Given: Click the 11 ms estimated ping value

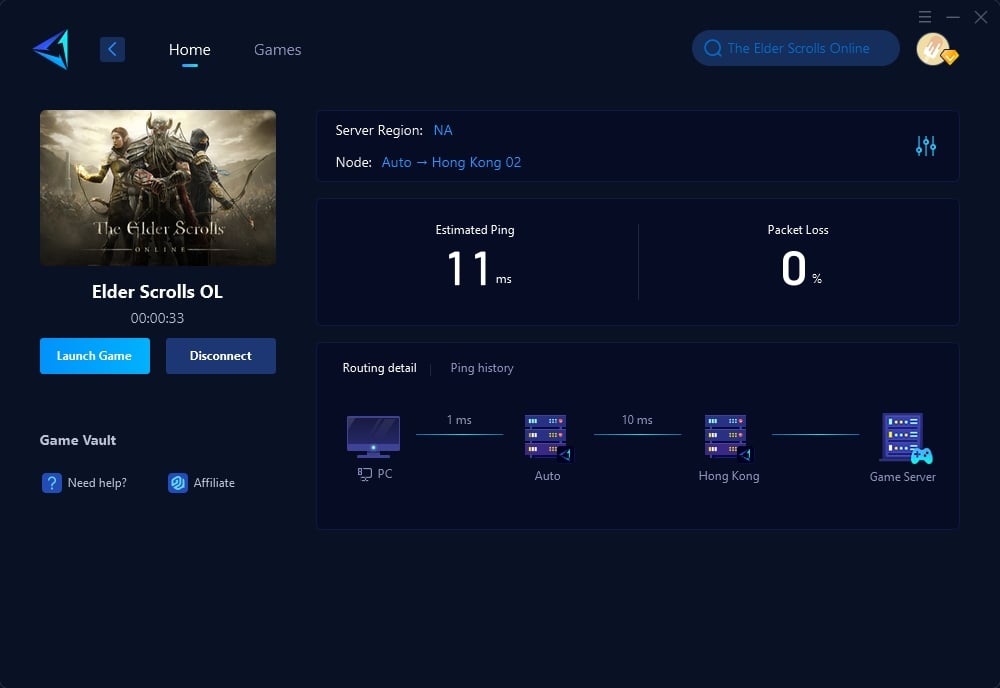Looking at the screenshot, I should (x=479, y=268).
